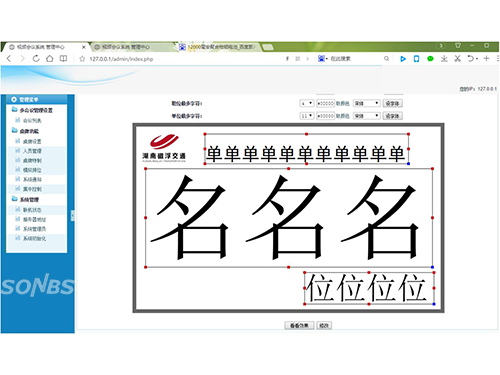Open the second row font family dropdown
The height and width of the screenshot is (375, 500).
tap(366, 116)
